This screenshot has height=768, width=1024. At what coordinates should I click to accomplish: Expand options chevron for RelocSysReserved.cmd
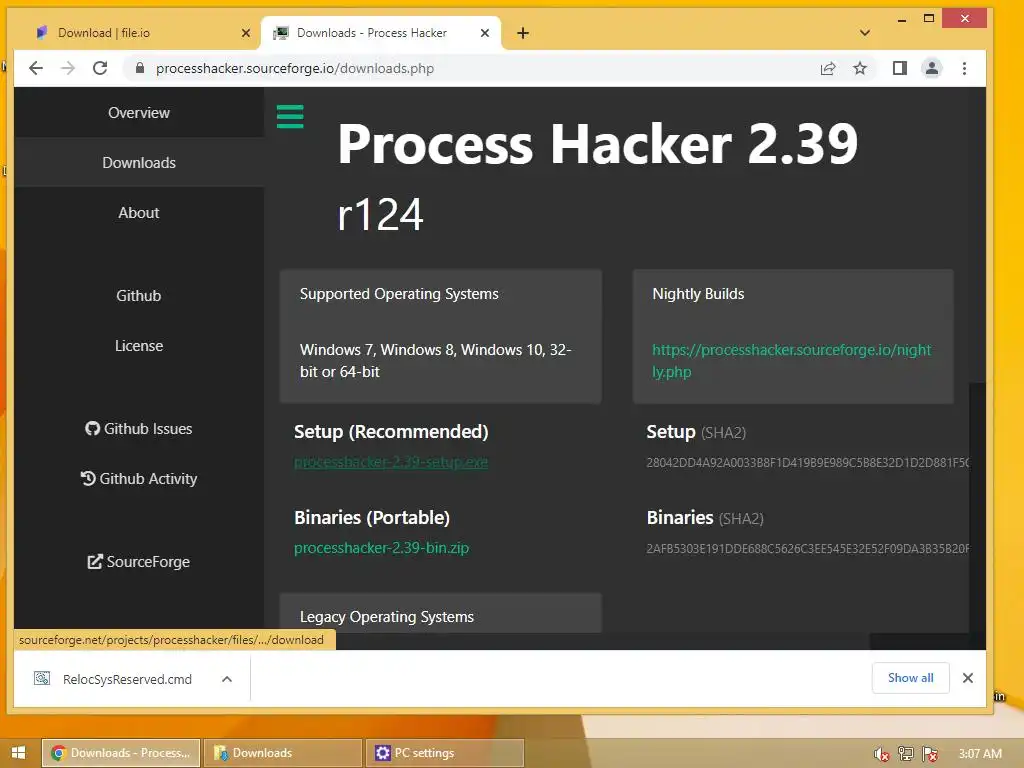[227, 679]
